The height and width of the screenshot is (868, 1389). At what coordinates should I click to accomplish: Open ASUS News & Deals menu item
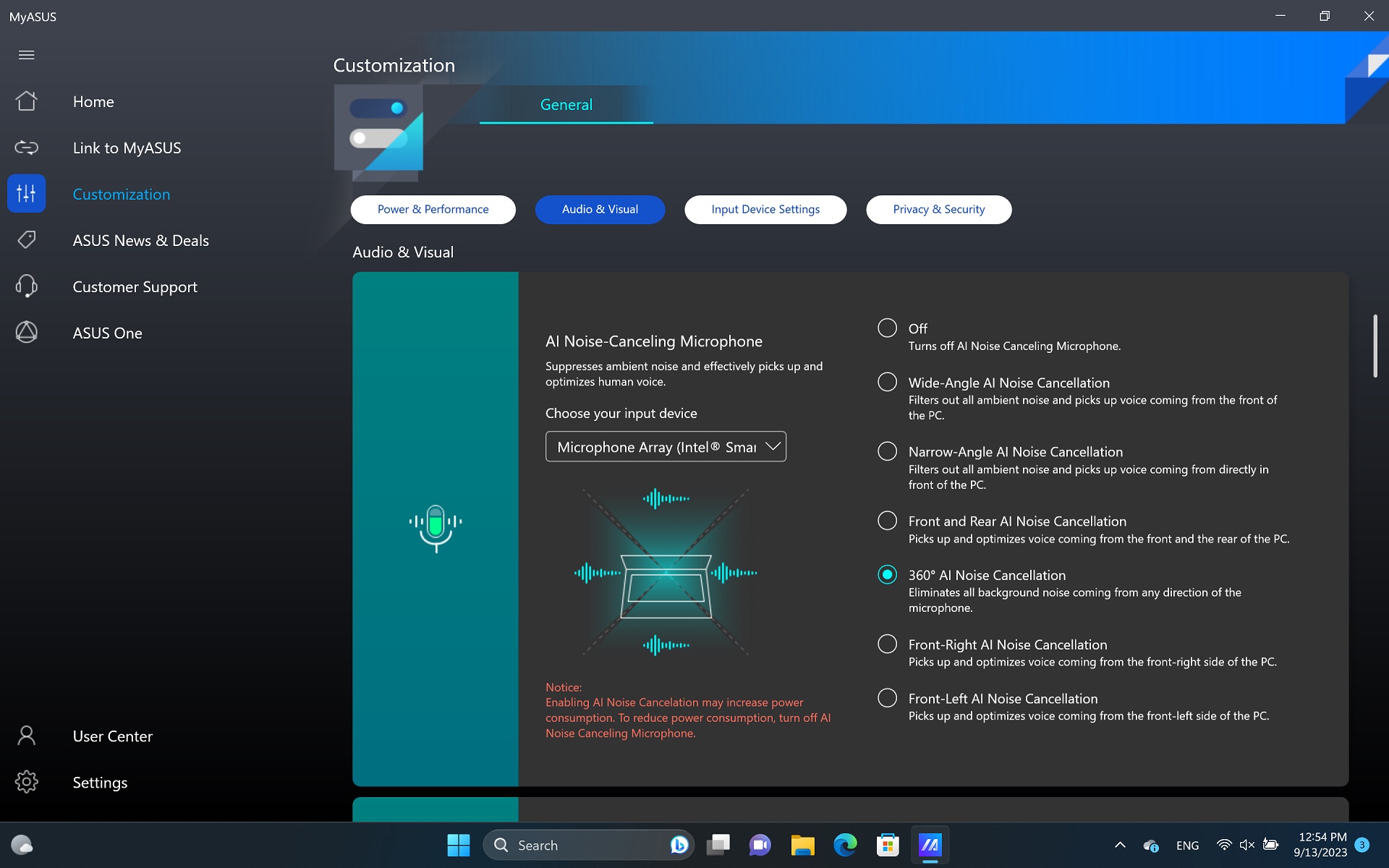(x=140, y=240)
